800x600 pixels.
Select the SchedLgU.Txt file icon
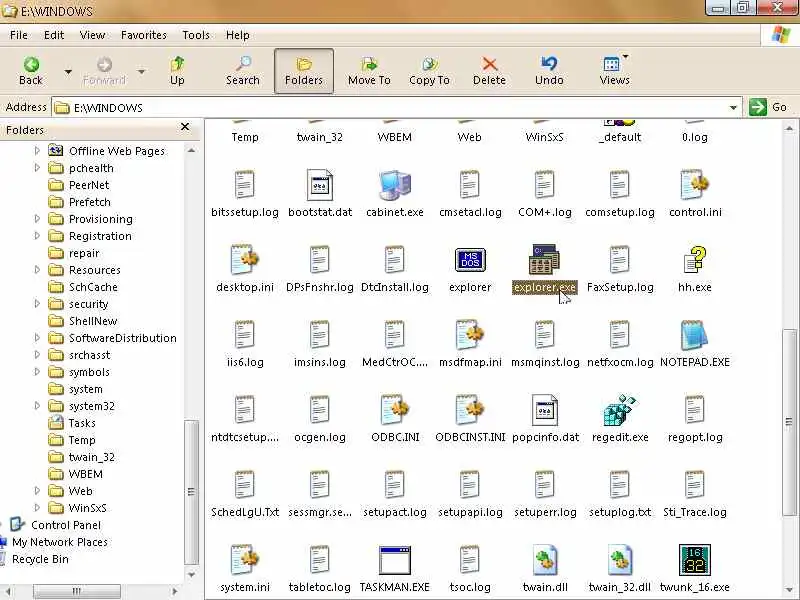(245, 485)
